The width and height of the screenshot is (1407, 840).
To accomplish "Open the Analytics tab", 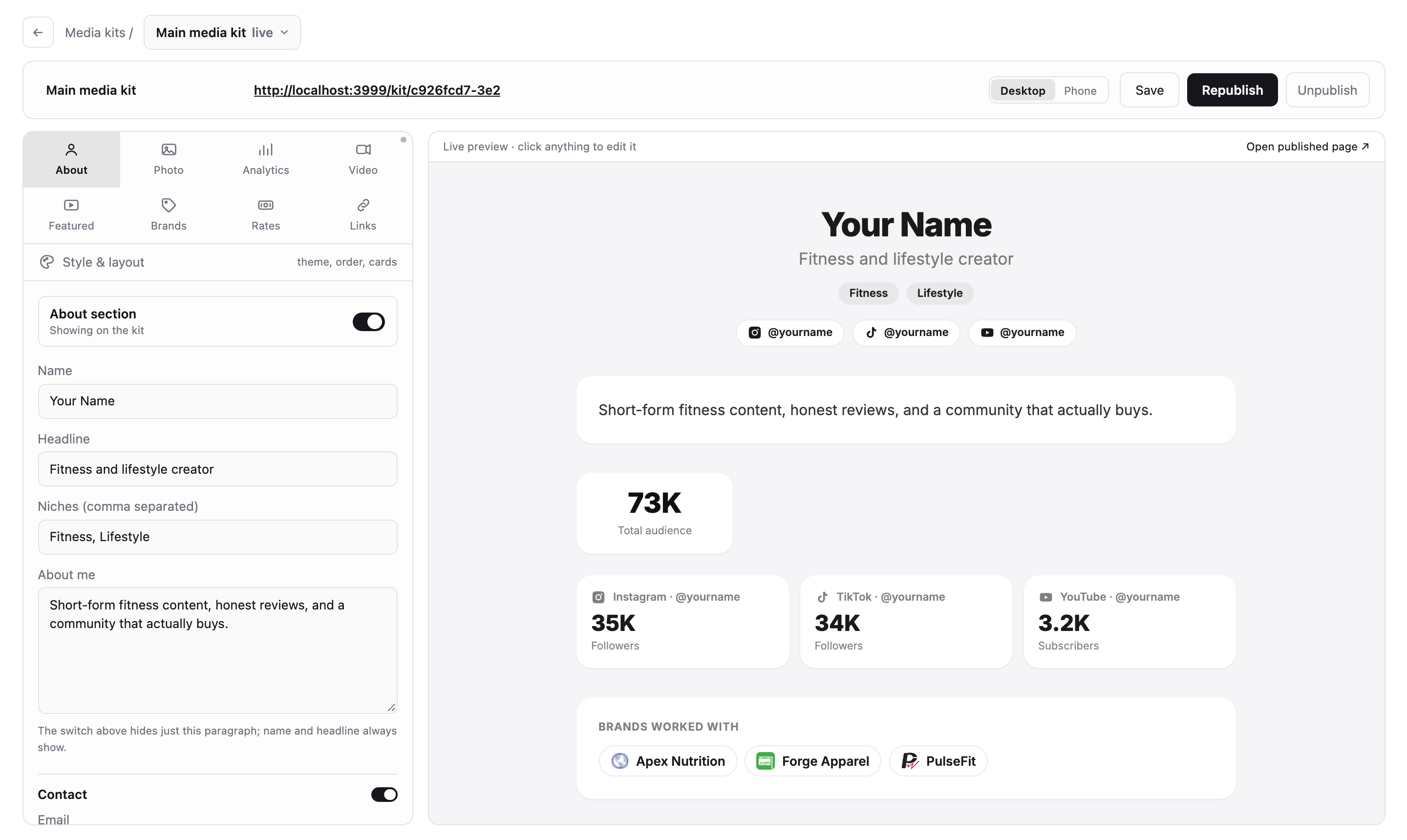I will pos(266,159).
